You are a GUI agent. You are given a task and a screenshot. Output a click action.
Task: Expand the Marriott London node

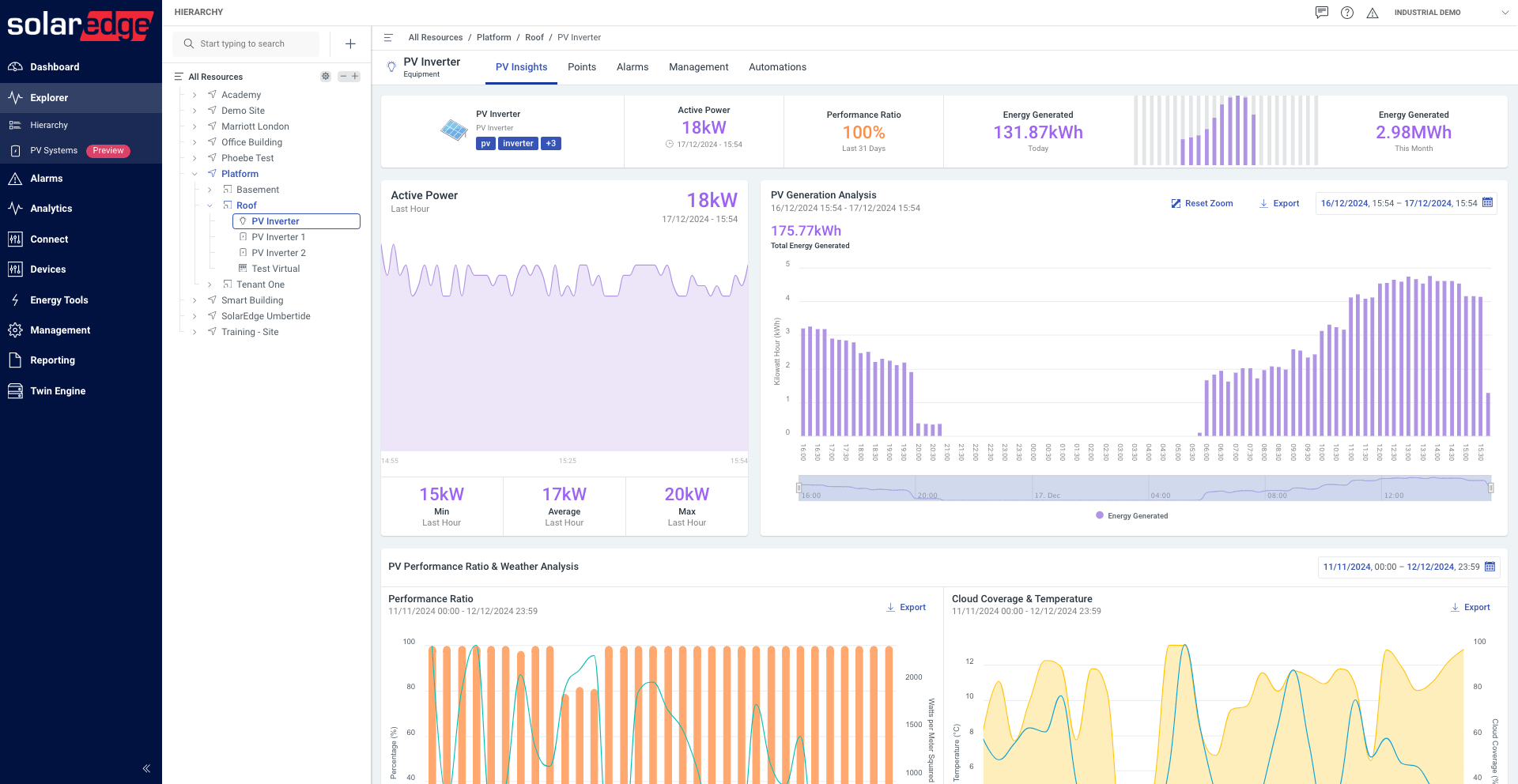(194, 126)
